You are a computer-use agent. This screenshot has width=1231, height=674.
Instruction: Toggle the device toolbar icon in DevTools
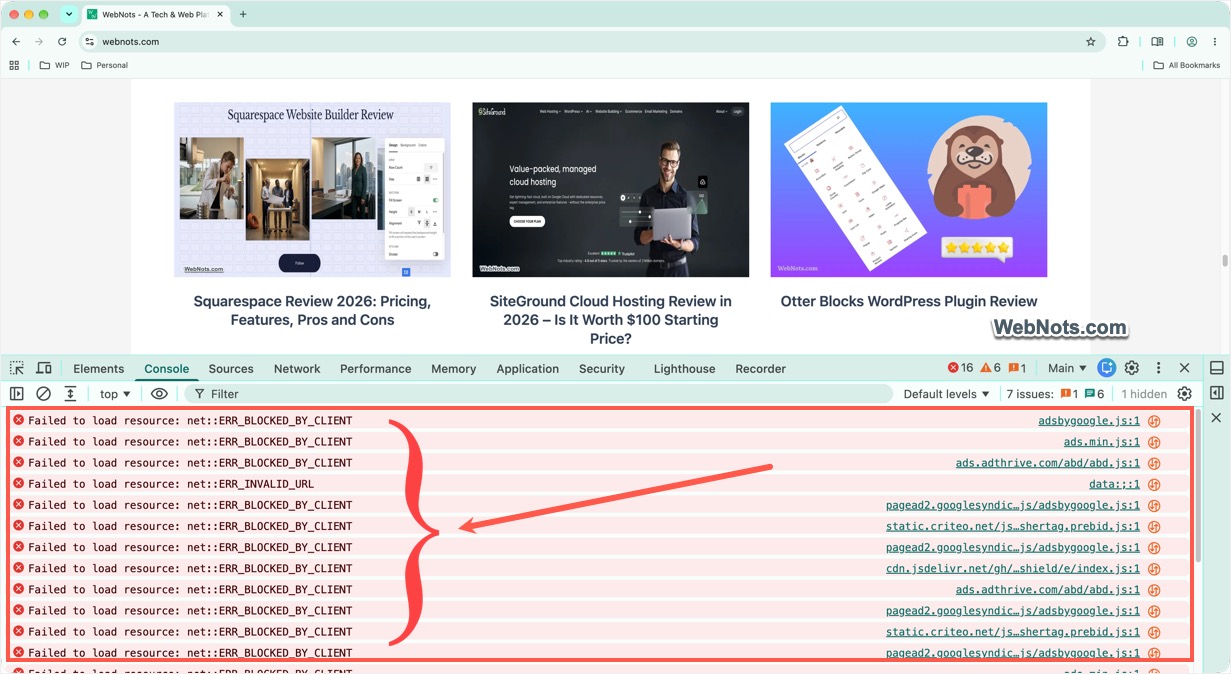(44, 368)
